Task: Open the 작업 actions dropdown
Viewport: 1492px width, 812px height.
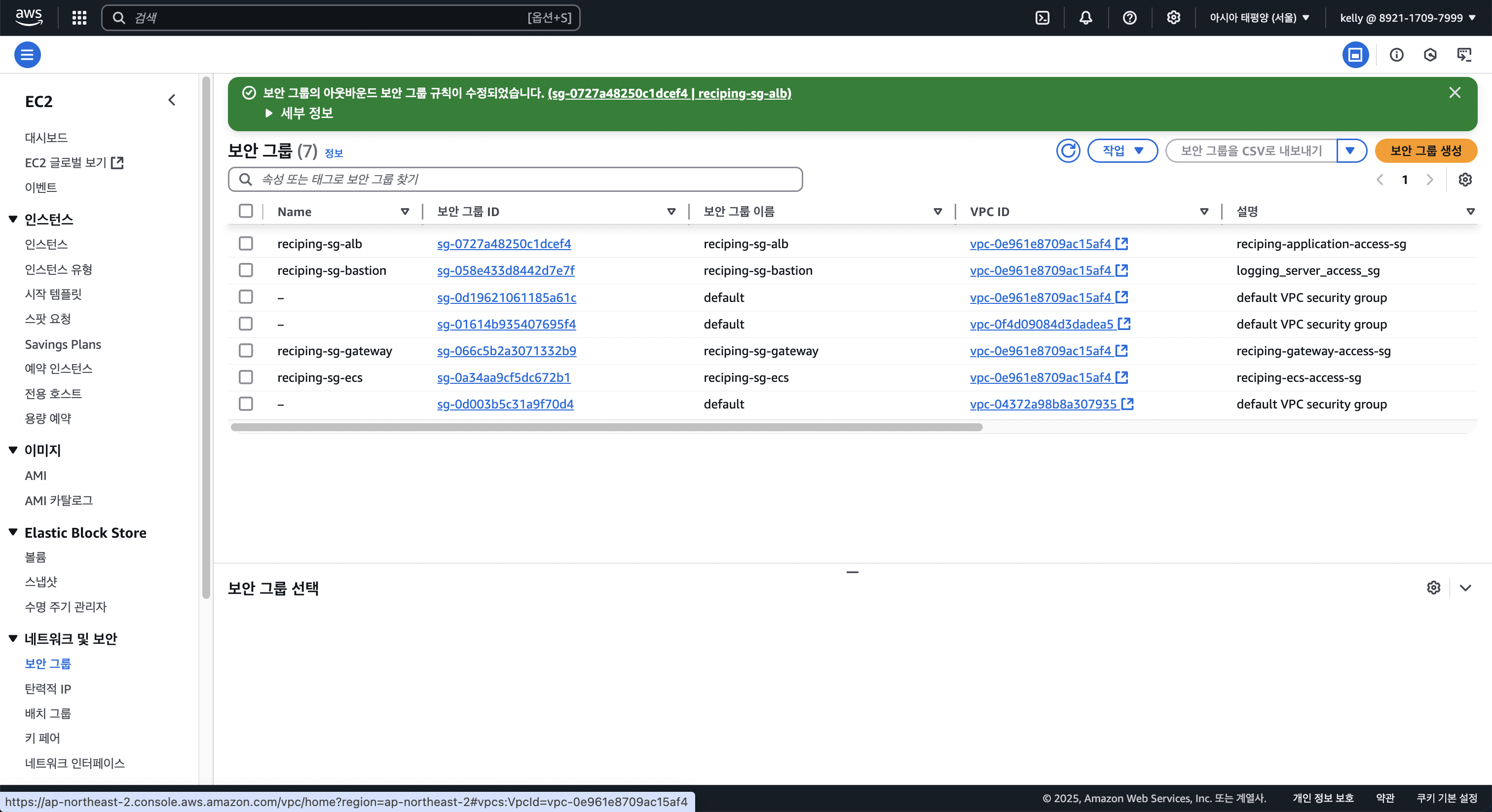Action: (1122, 150)
